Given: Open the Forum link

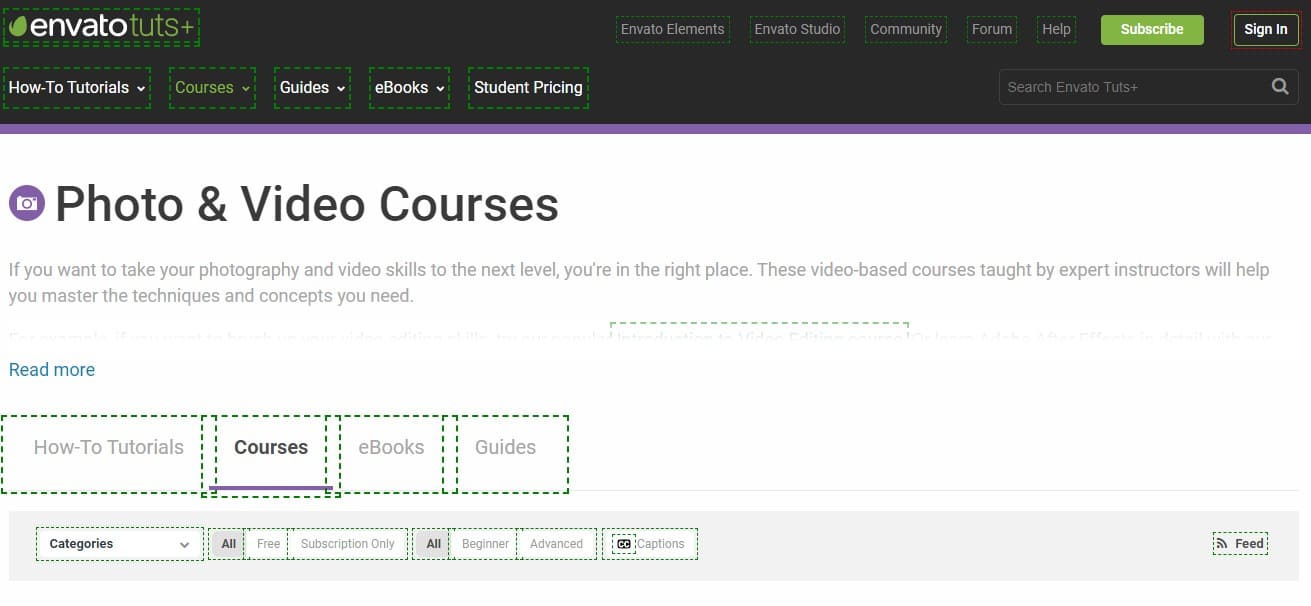Looking at the screenshot, I should (992, 30).
